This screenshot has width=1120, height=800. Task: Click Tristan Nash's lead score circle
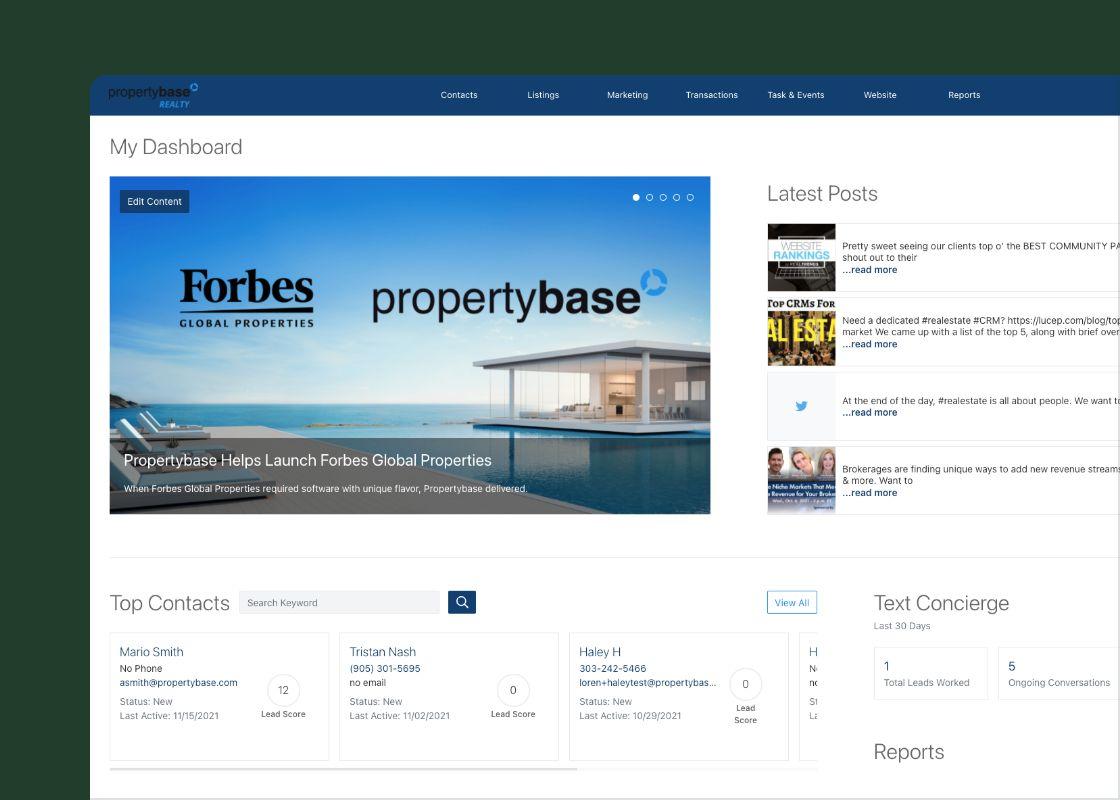513,690
